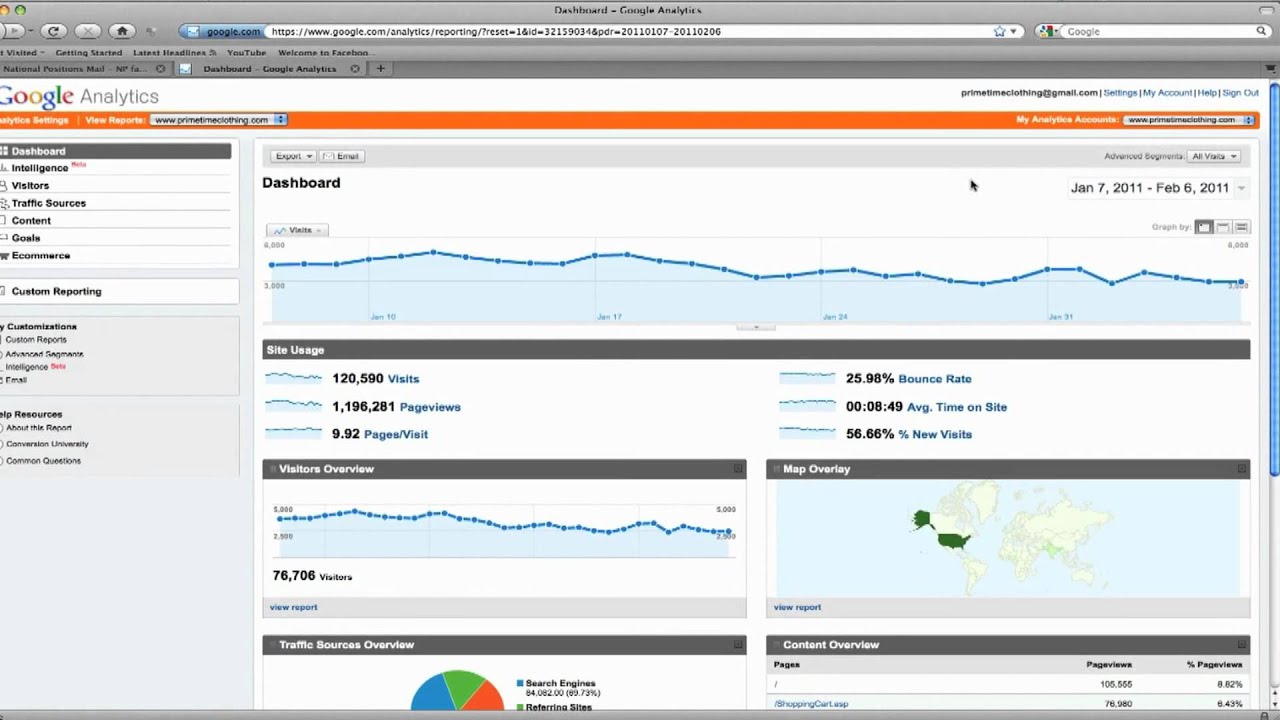Screen dimensions: 1280x720
Task: Click the Google Analytics logo
Action: pyautogui.click(x=79, y=96)
